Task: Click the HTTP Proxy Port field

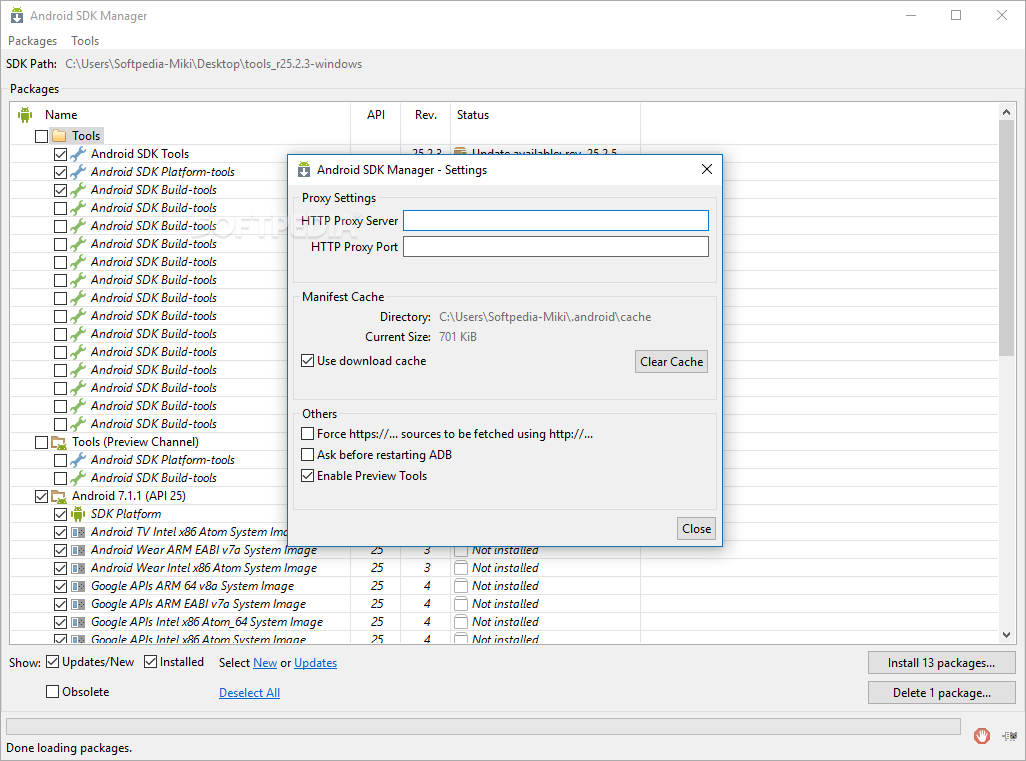Action: click(556, 247)
